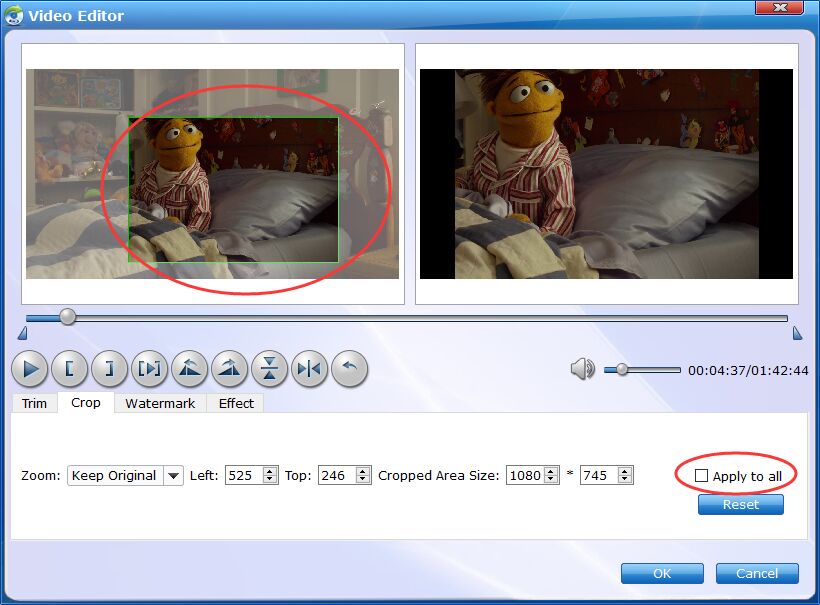Set trim end with right bracket button
The image size is (820, 605).
tap(109, 369)
